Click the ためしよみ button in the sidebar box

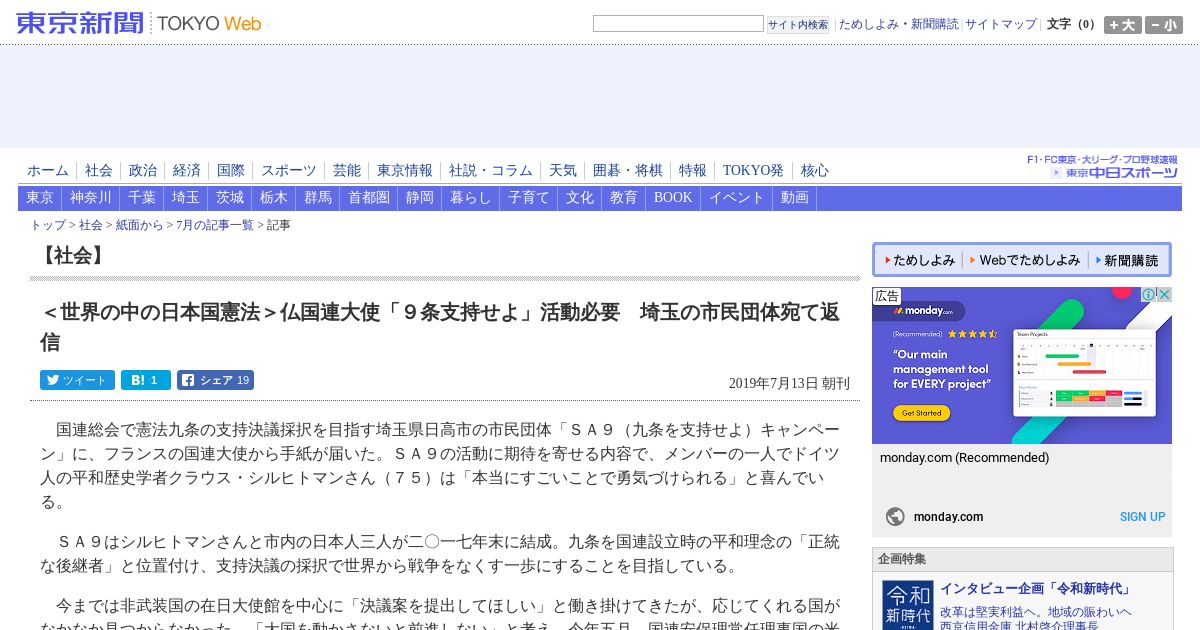(x=919, y=260)
